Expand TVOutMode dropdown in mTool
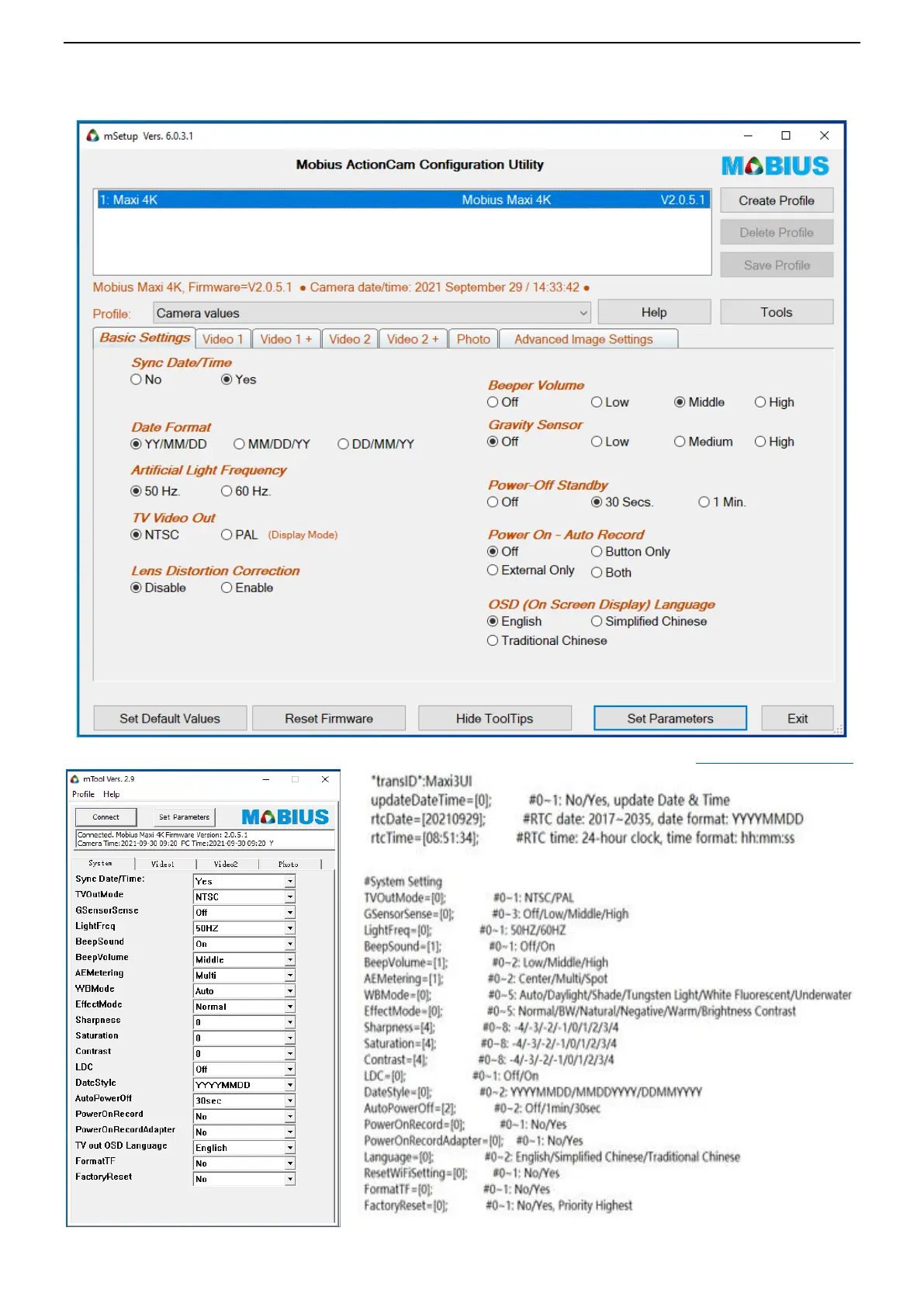924x1307 pixels. coord(290,897)
